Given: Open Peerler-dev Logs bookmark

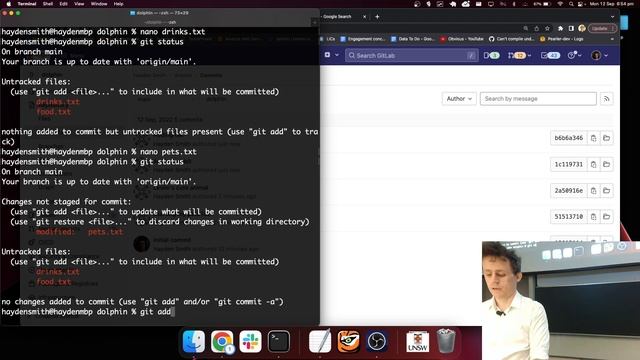Looking at the screenshot, I should click(x=562, y=39).
